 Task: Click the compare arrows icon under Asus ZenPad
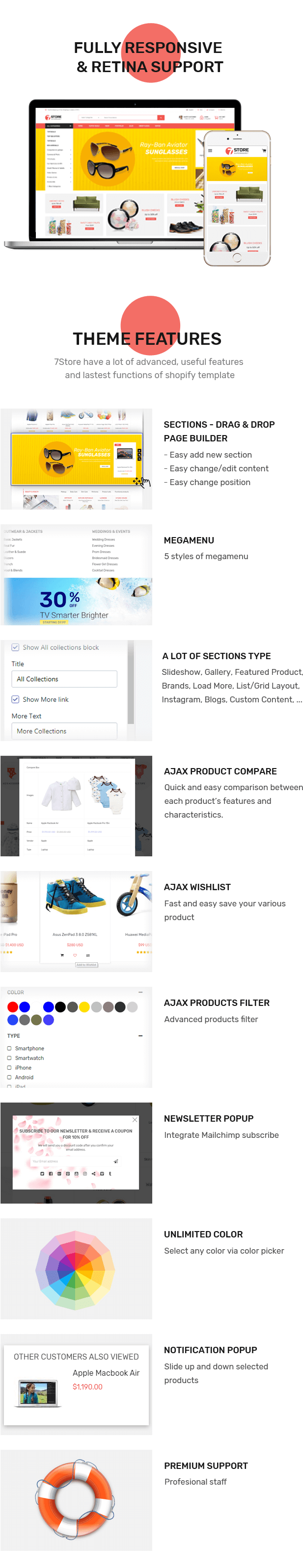click(88, 955)
